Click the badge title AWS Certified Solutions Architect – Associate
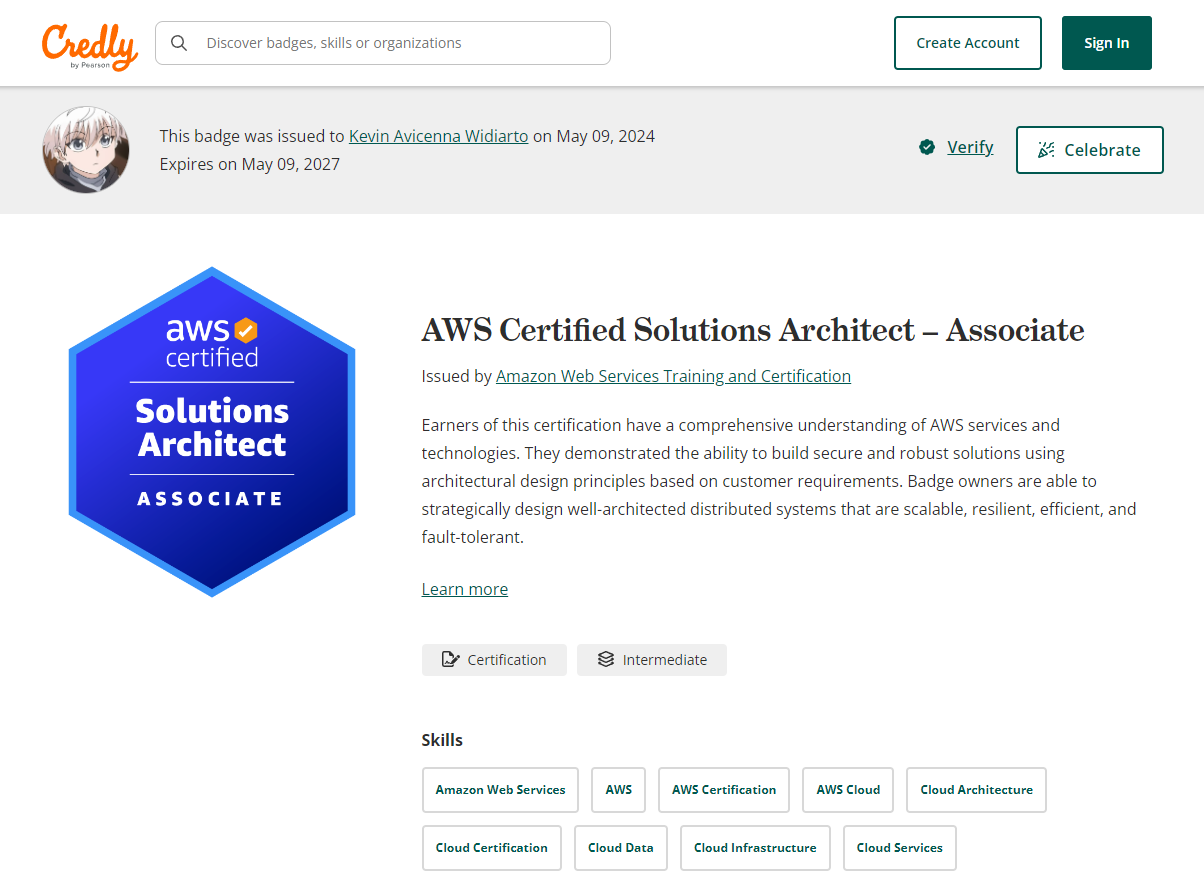Screen dimensions: 1204x890 coord(753,330)
